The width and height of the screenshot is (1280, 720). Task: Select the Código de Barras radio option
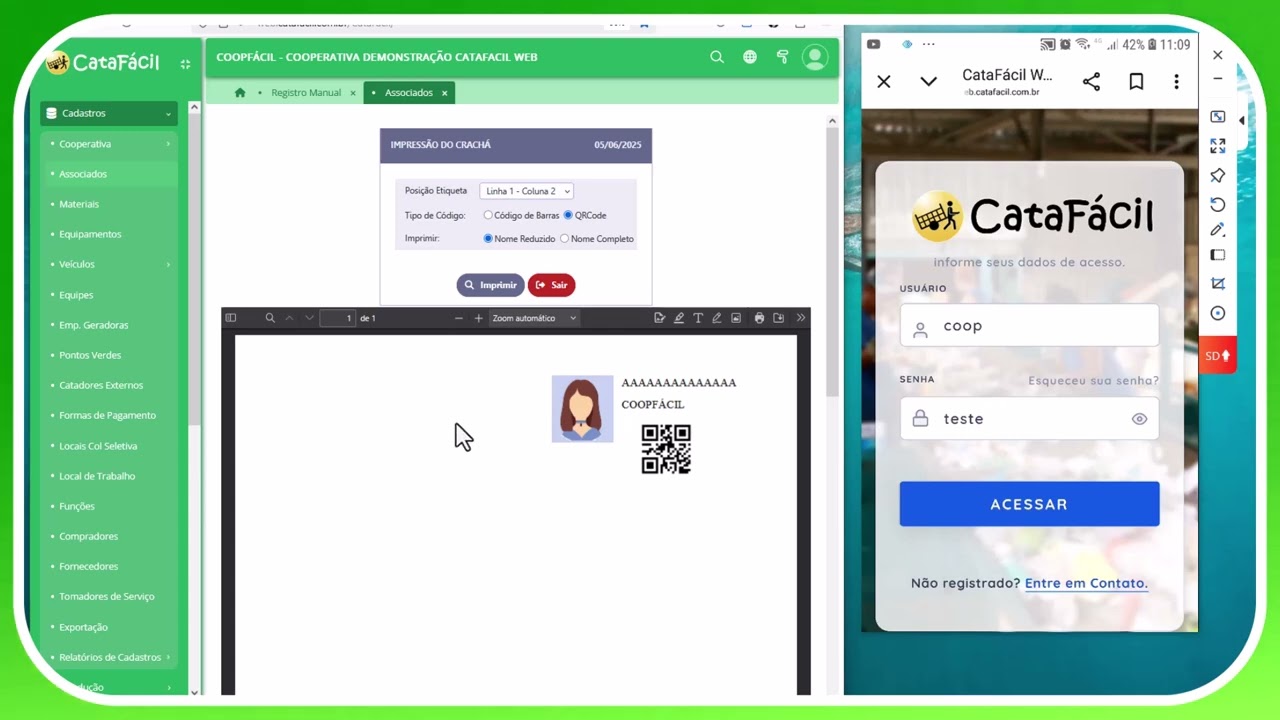point(488,215)
